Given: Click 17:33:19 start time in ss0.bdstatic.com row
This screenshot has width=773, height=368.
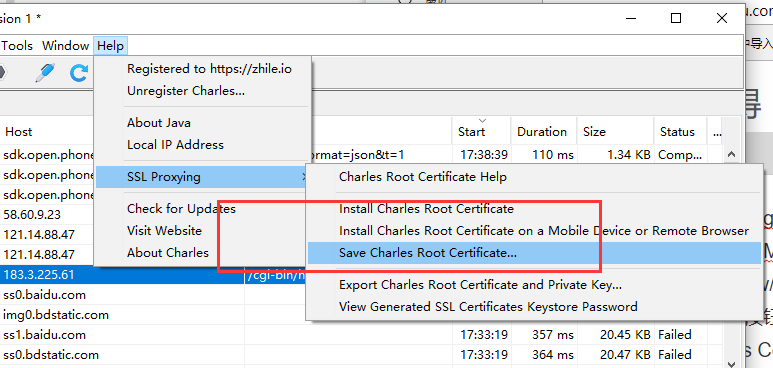Looking at the screenshot, I should (x=484, y=355).
